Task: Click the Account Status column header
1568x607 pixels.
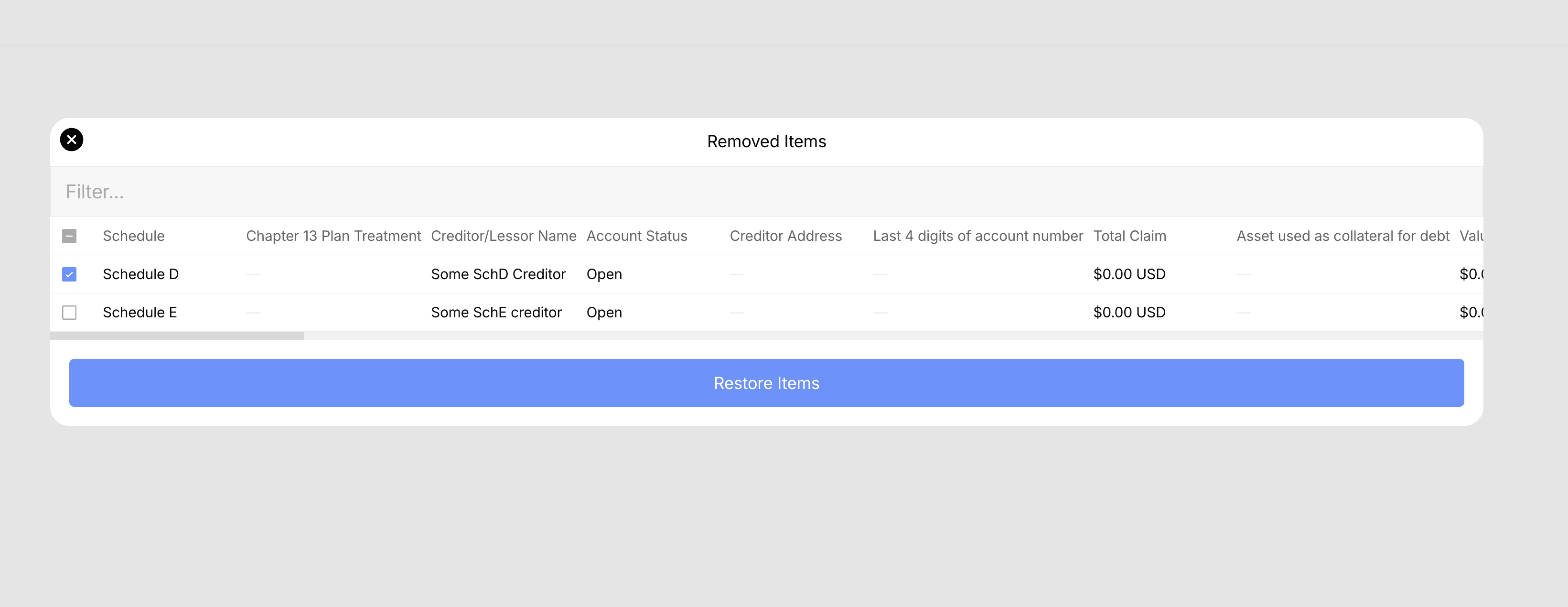Action: (x=637, y=236)
